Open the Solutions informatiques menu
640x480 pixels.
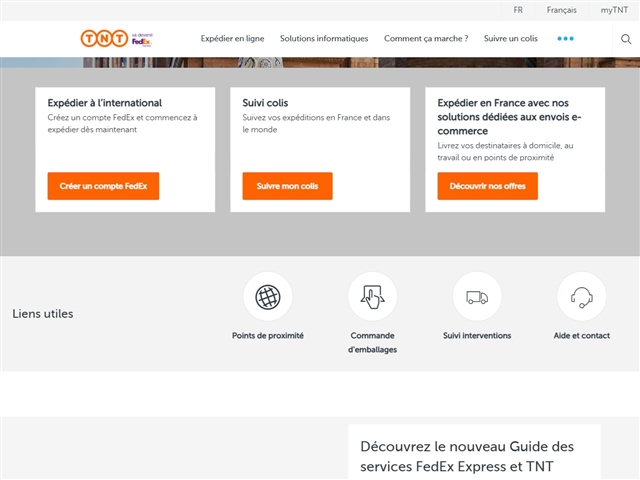(324, 39)
